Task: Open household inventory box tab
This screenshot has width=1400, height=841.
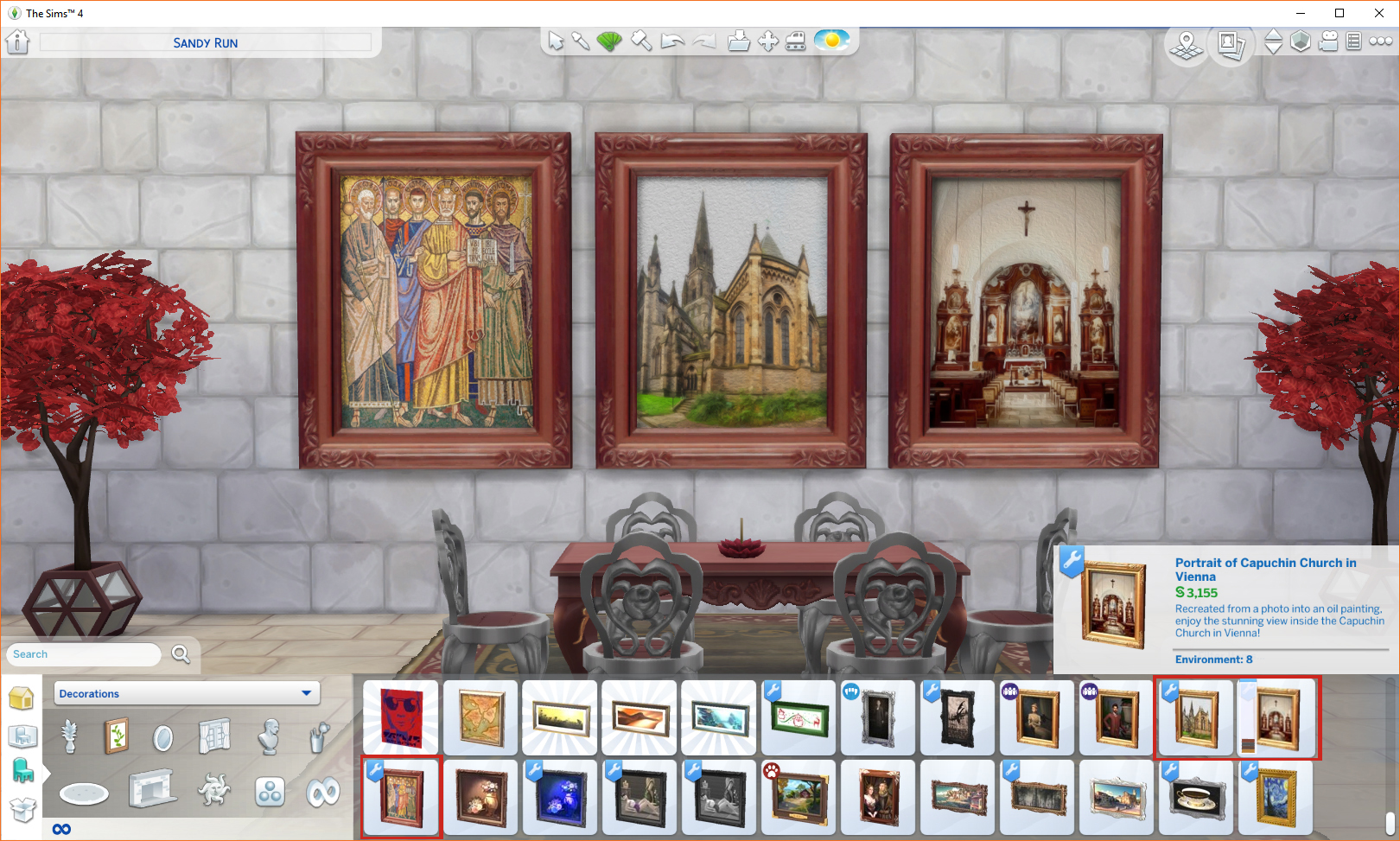Action: click(22, 809)
